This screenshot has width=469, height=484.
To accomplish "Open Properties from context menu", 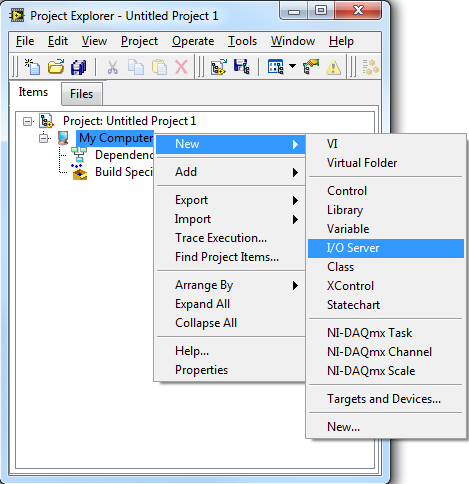I will pyautogui.click(x=231, y=370).
